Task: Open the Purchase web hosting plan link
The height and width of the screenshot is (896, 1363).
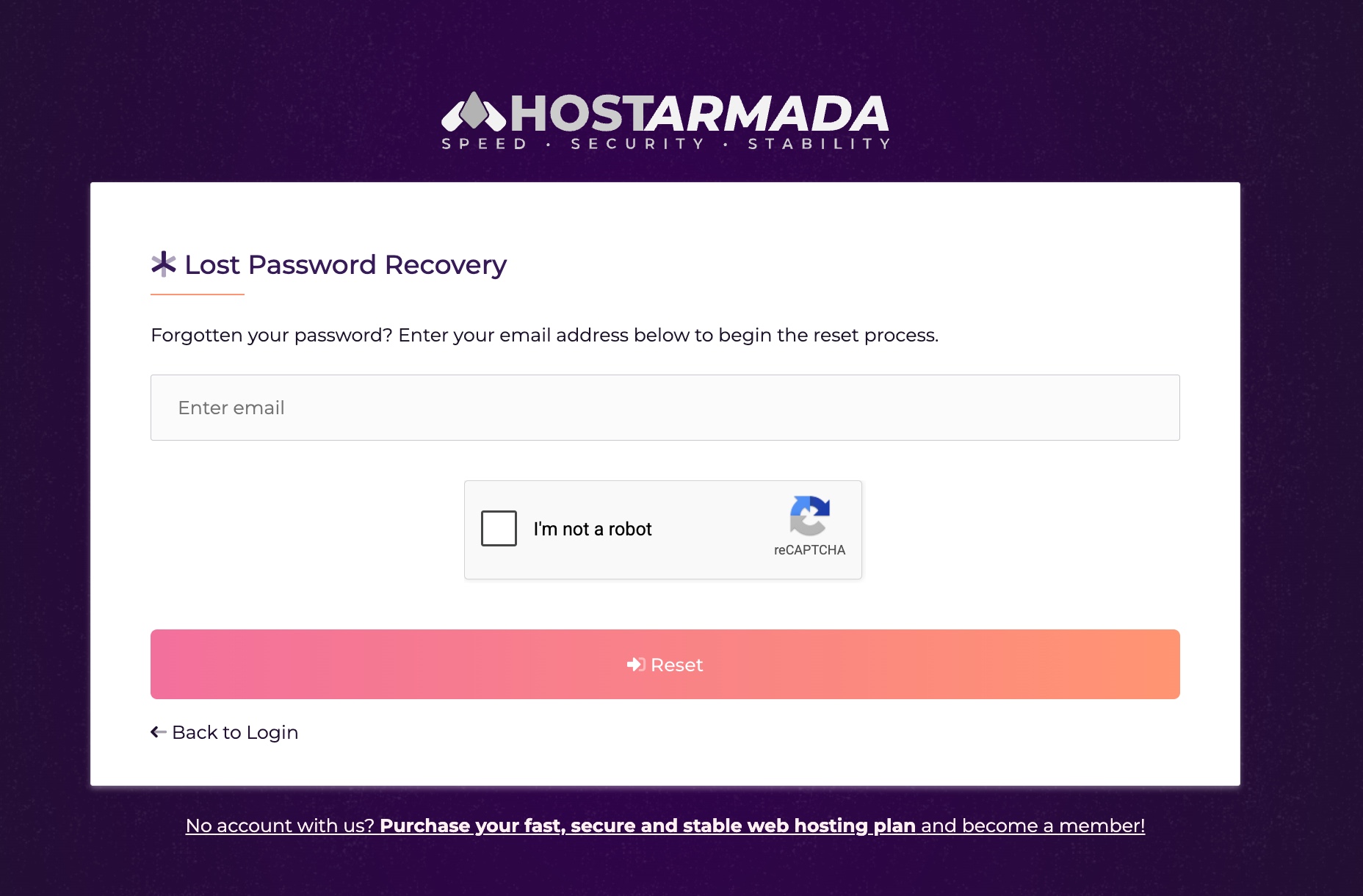Action: (648, 825)
